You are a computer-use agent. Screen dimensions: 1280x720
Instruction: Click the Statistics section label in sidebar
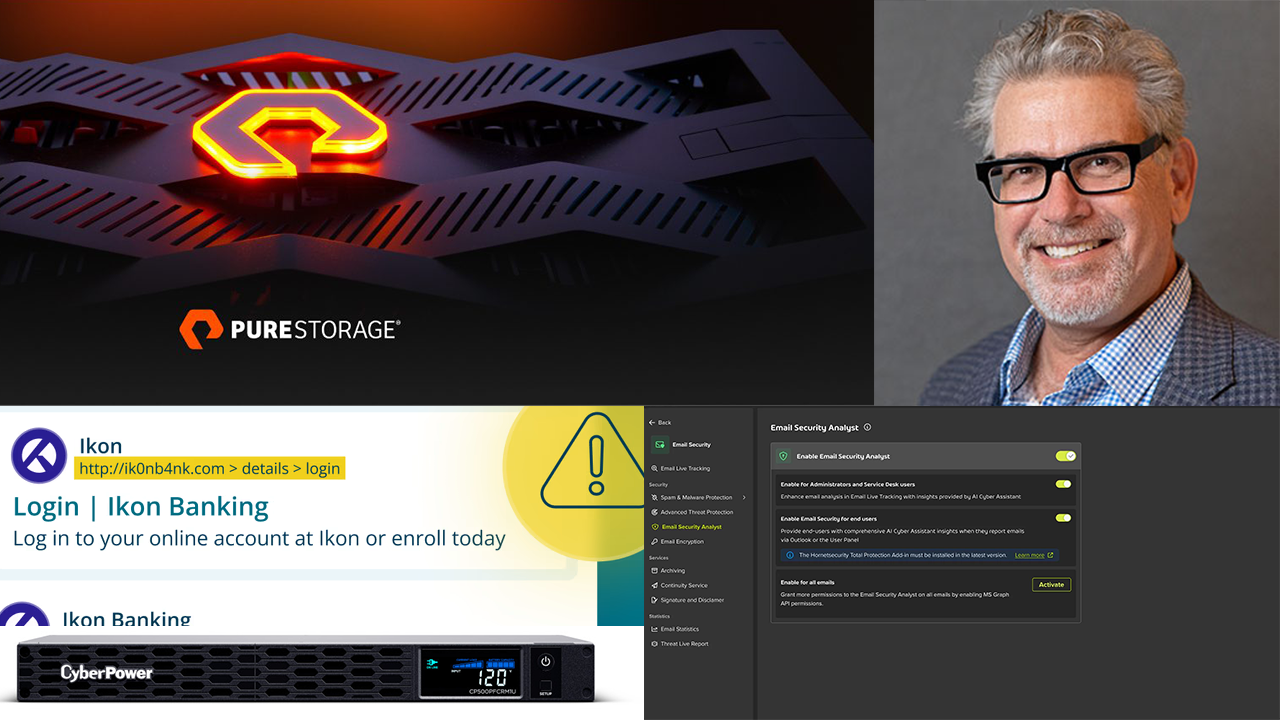coord(659,616)
